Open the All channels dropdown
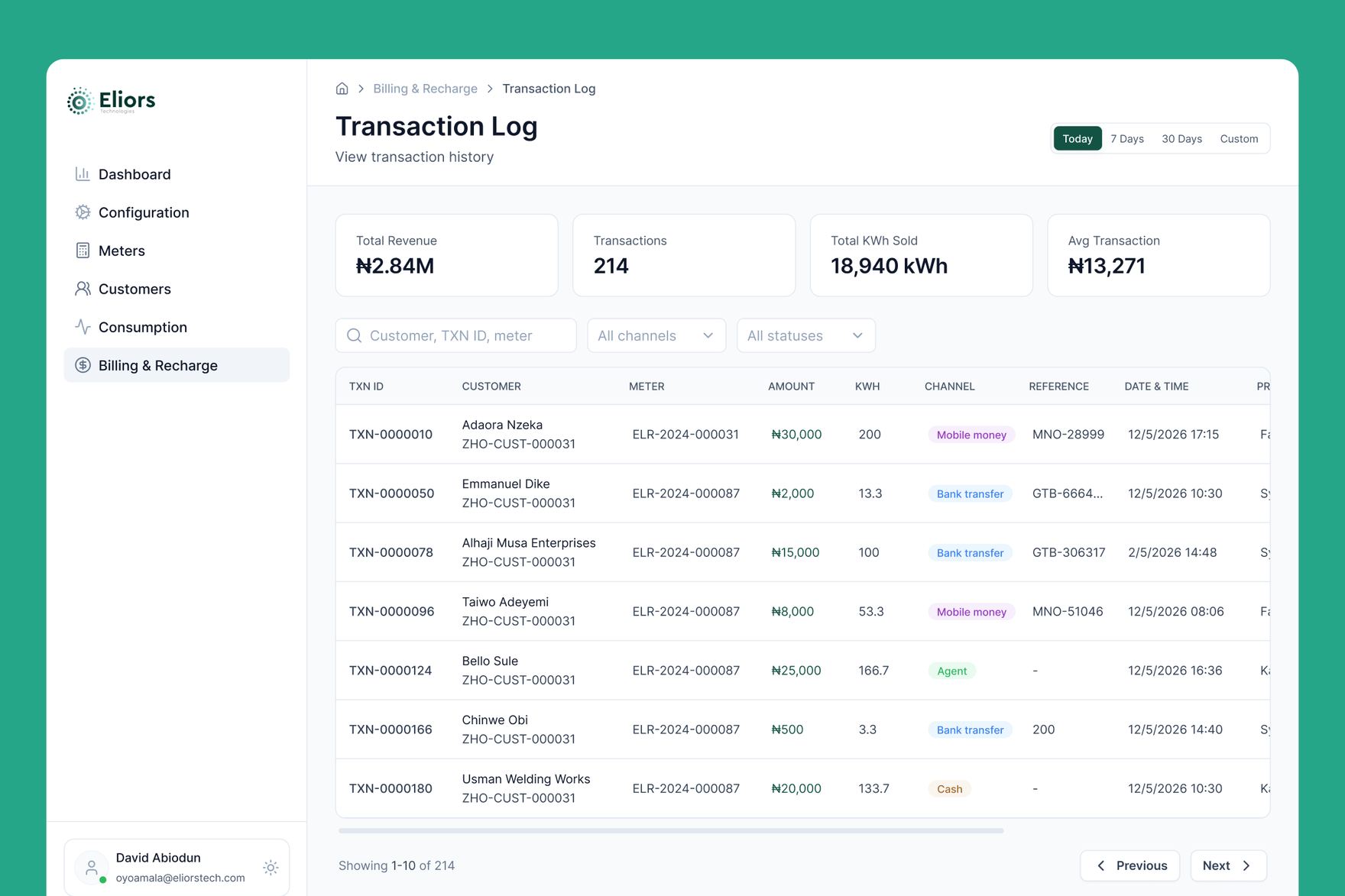The image size is (1345, 896). tap(656, 335)
